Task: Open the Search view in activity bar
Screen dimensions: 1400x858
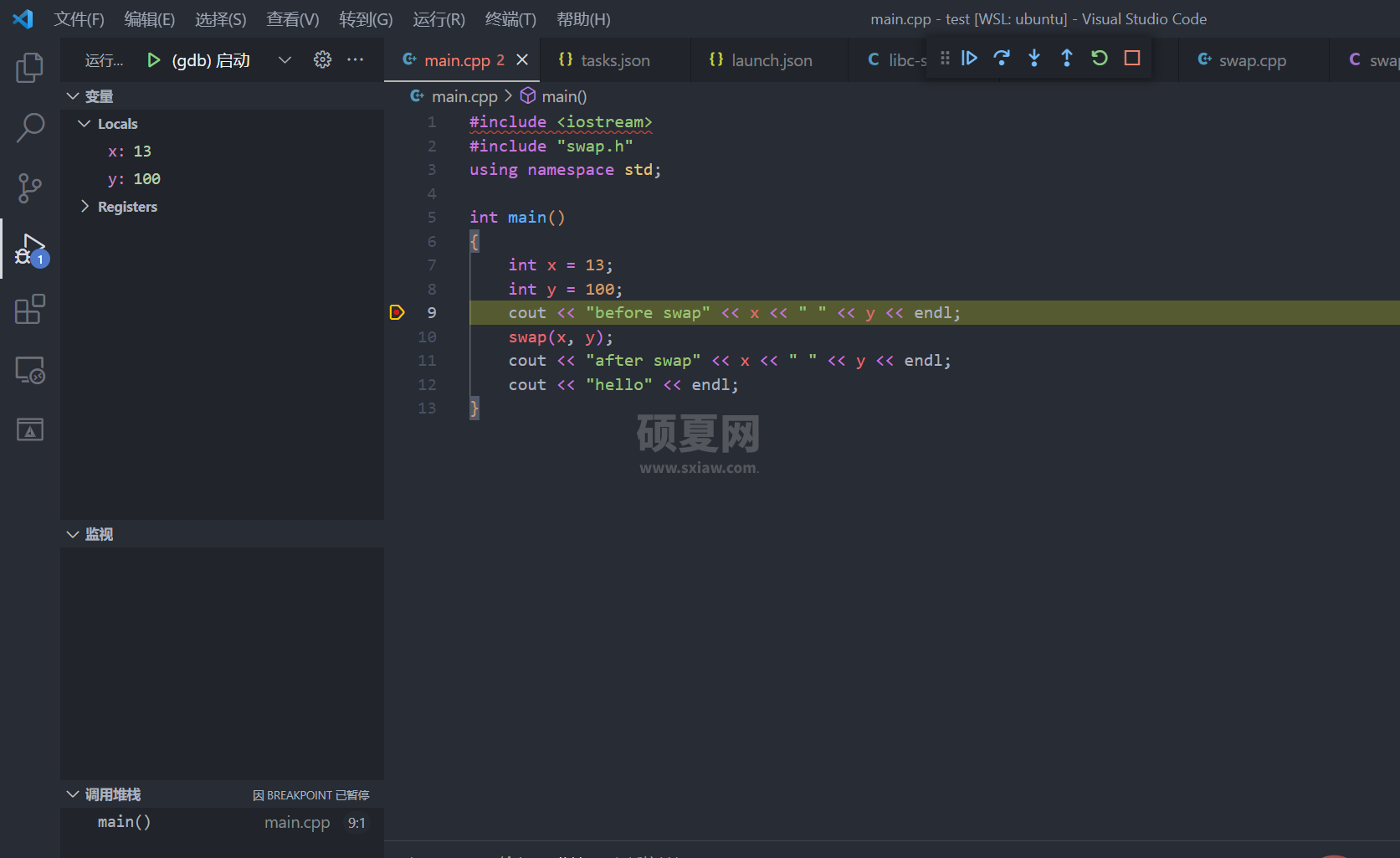Action: click(x=30, y=128)
